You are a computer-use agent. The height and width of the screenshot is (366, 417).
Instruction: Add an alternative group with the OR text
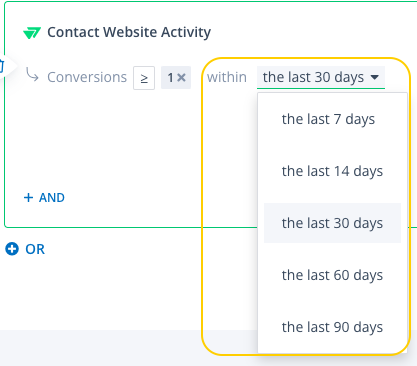click(35, 249)
